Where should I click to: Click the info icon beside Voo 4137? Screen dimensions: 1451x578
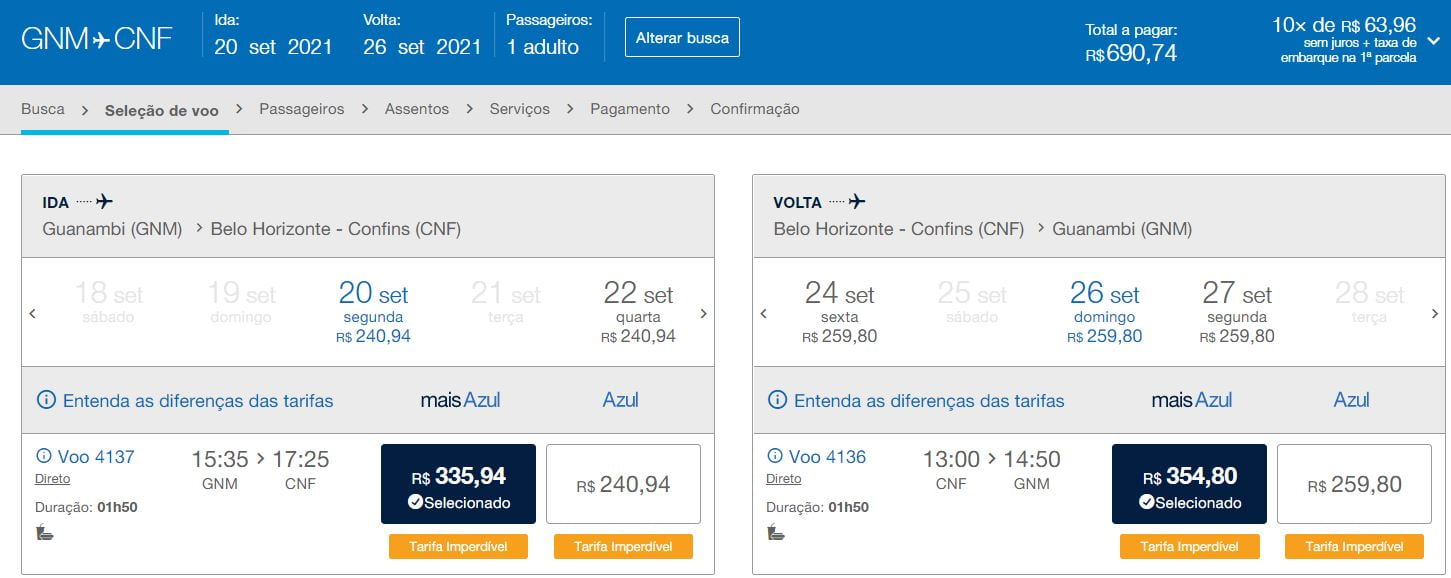pos(44,457)
